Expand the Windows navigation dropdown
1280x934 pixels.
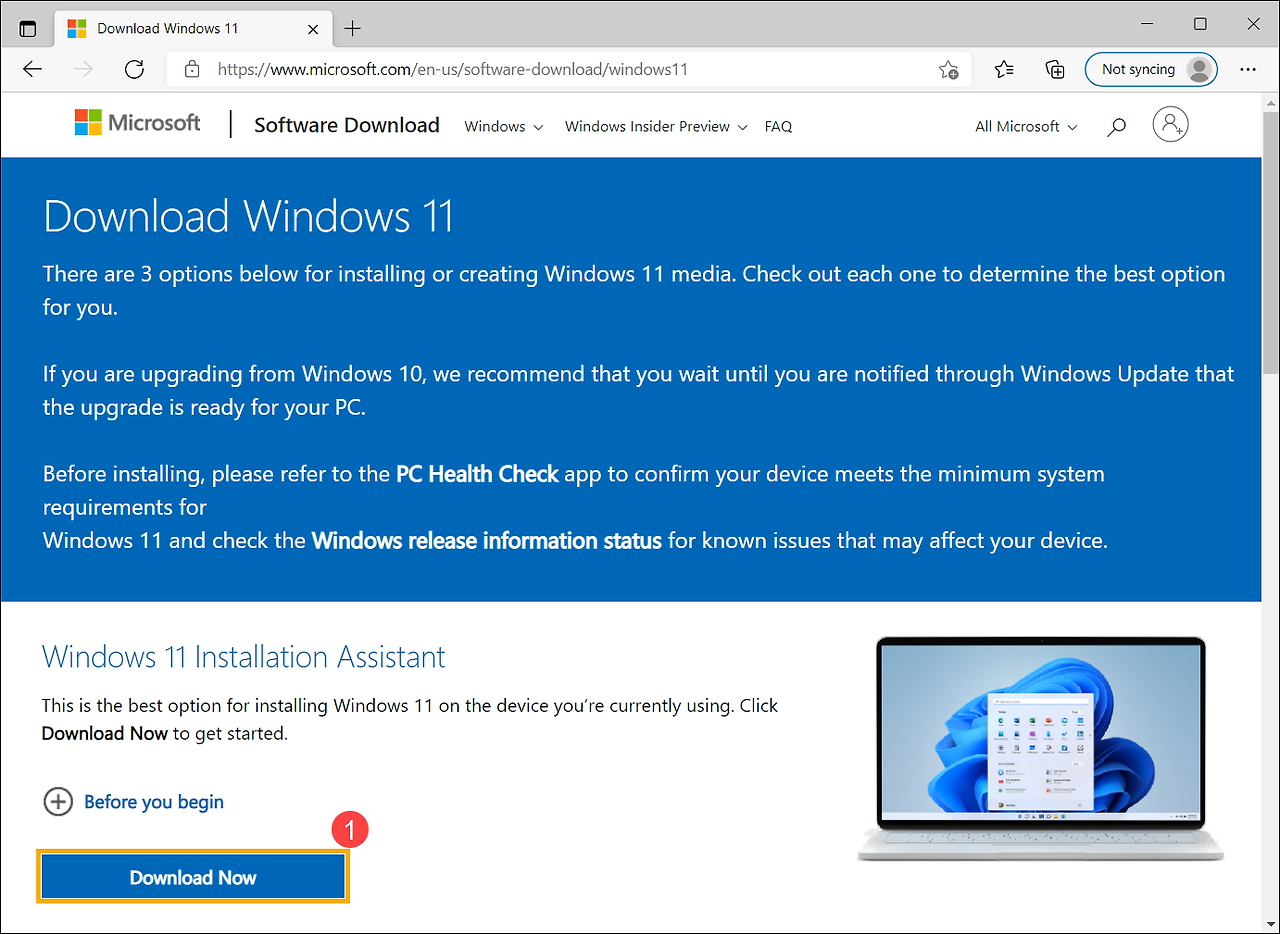(504, 127)
